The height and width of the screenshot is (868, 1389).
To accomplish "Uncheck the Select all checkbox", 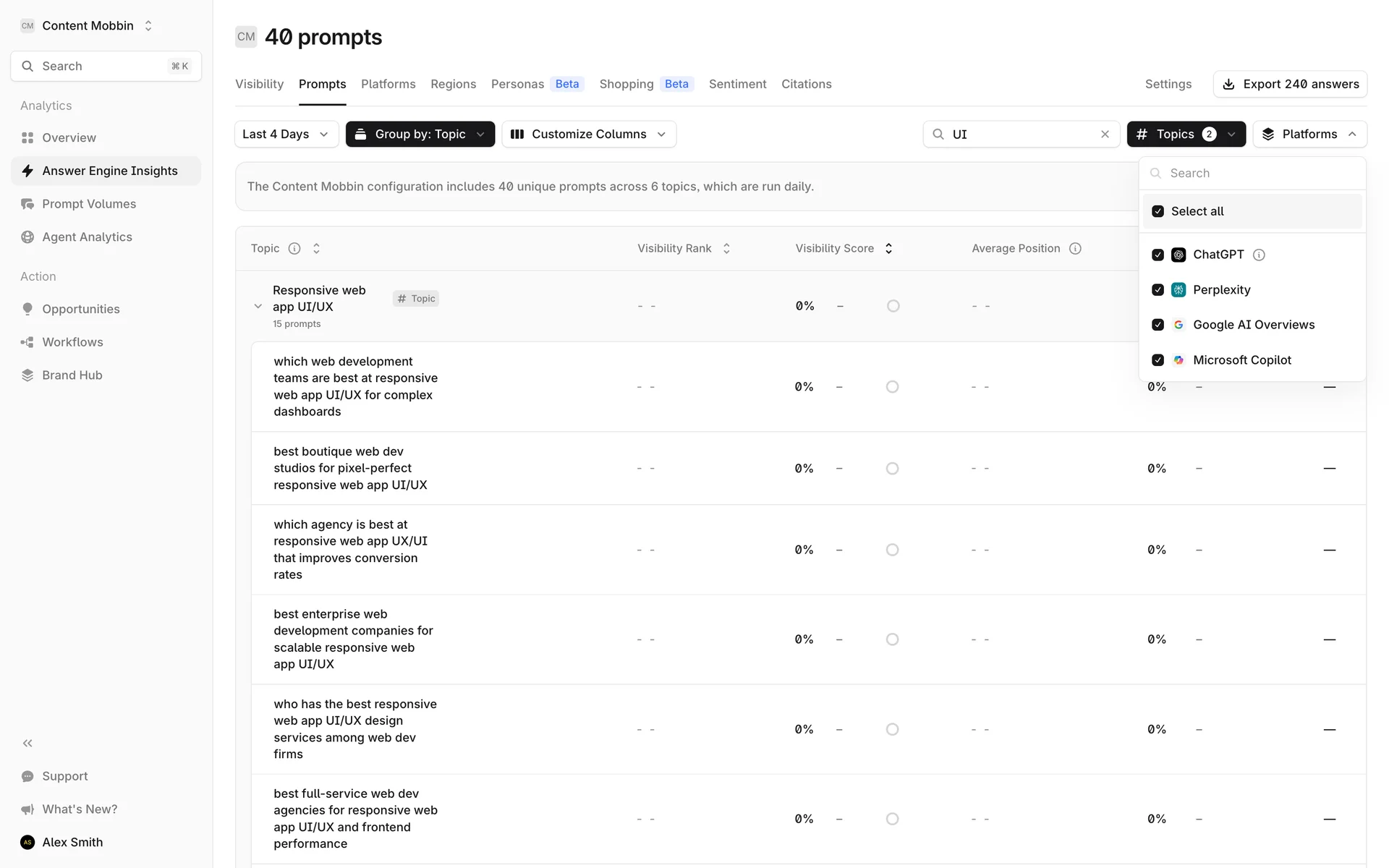I will tap(1157, 211).
